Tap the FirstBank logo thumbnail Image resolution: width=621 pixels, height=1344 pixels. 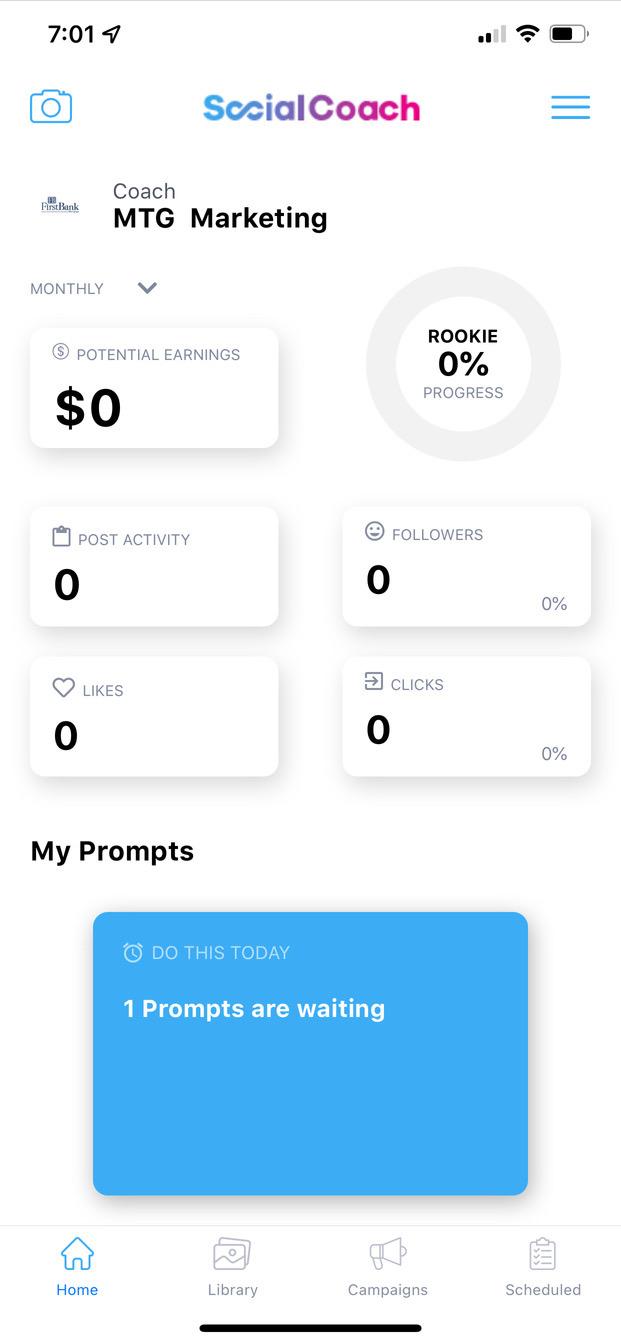tap(59, 205)
